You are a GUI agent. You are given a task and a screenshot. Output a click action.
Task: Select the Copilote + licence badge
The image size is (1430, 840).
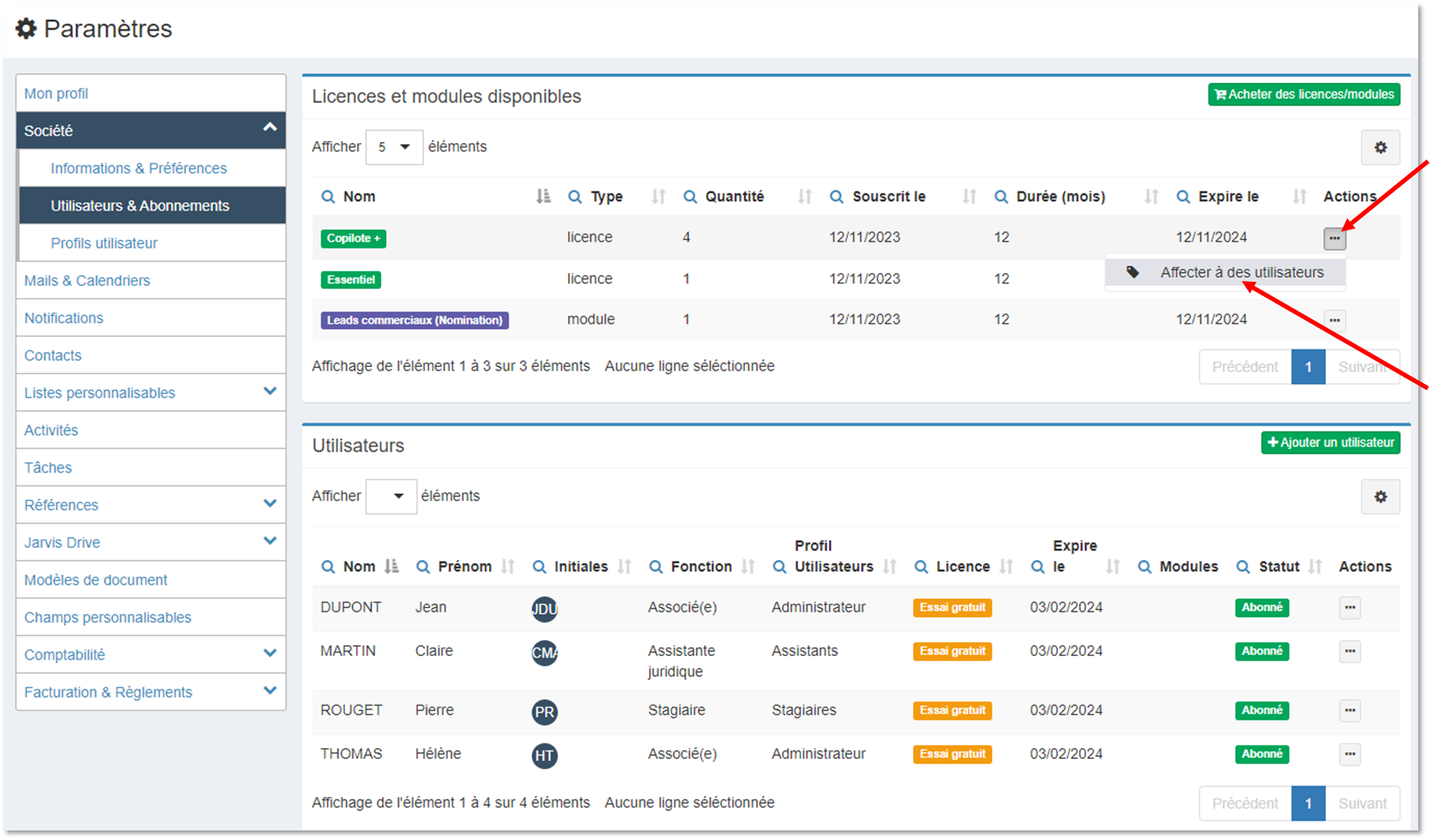pos(353,238)
